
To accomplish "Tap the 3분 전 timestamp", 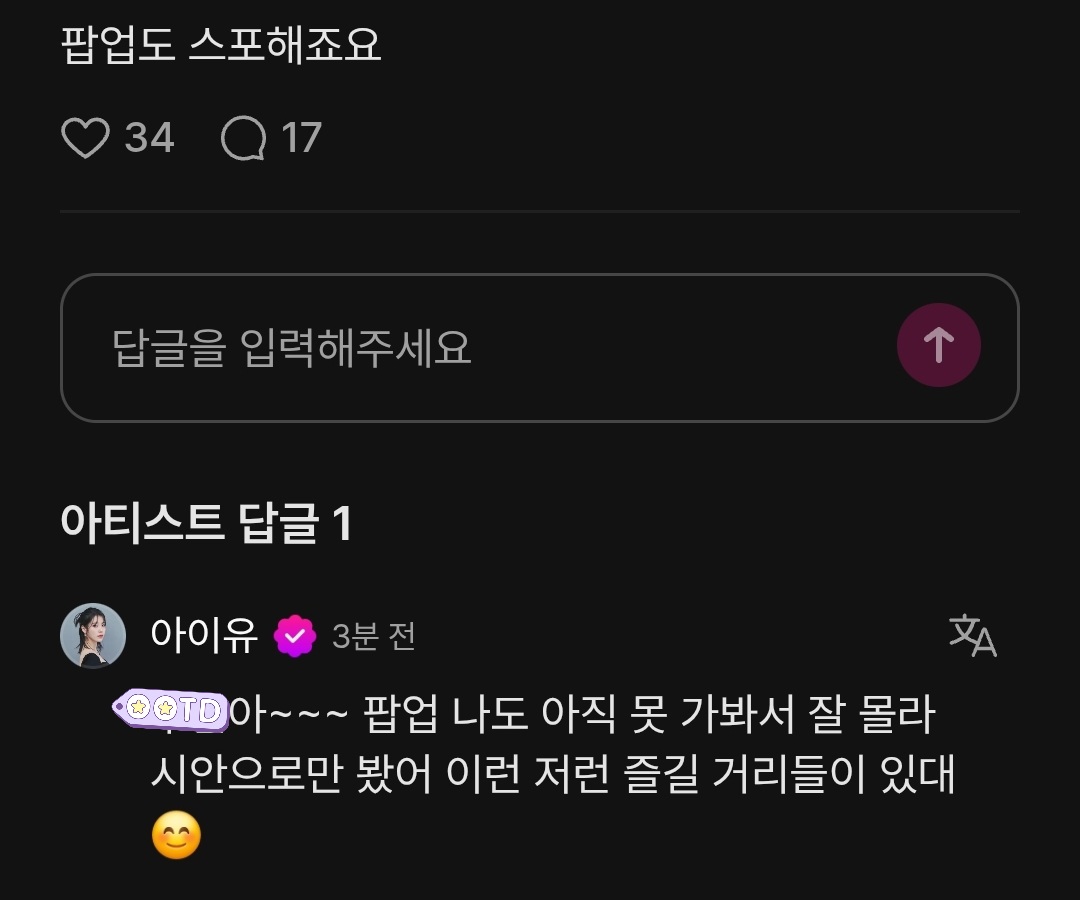I will [374, 636].
